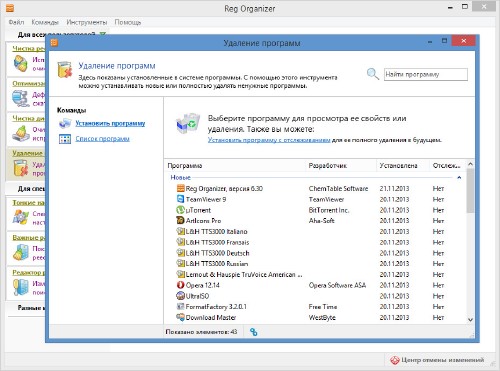Click the Reg Organizer icon in the program list

point(180,188)
